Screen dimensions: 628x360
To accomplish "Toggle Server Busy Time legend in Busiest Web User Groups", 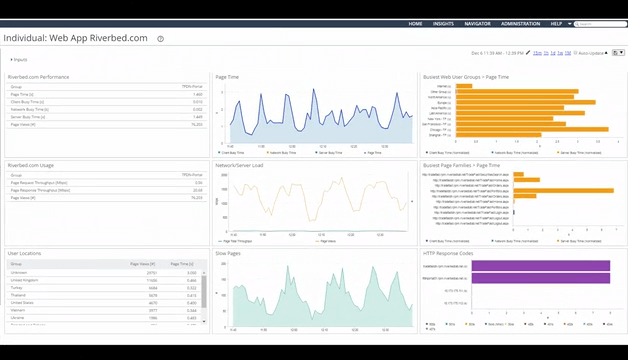I will pyautogui.click(x=579, y=153).
